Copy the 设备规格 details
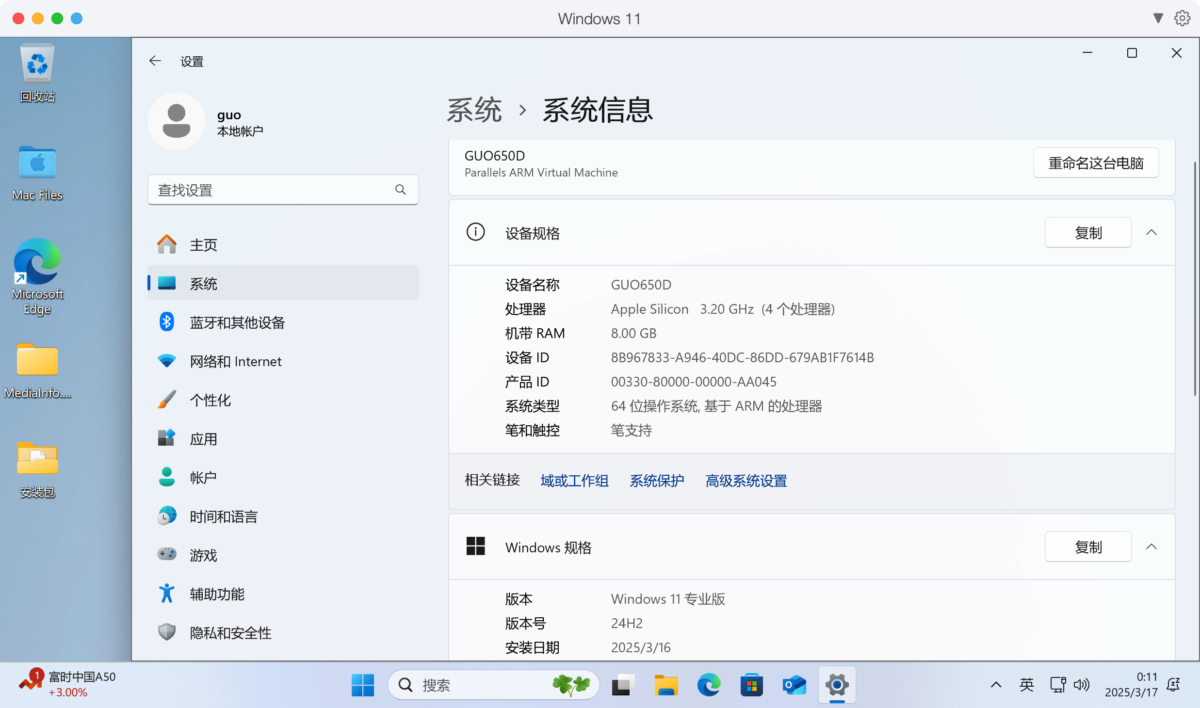 click(x=1088, y=233)
